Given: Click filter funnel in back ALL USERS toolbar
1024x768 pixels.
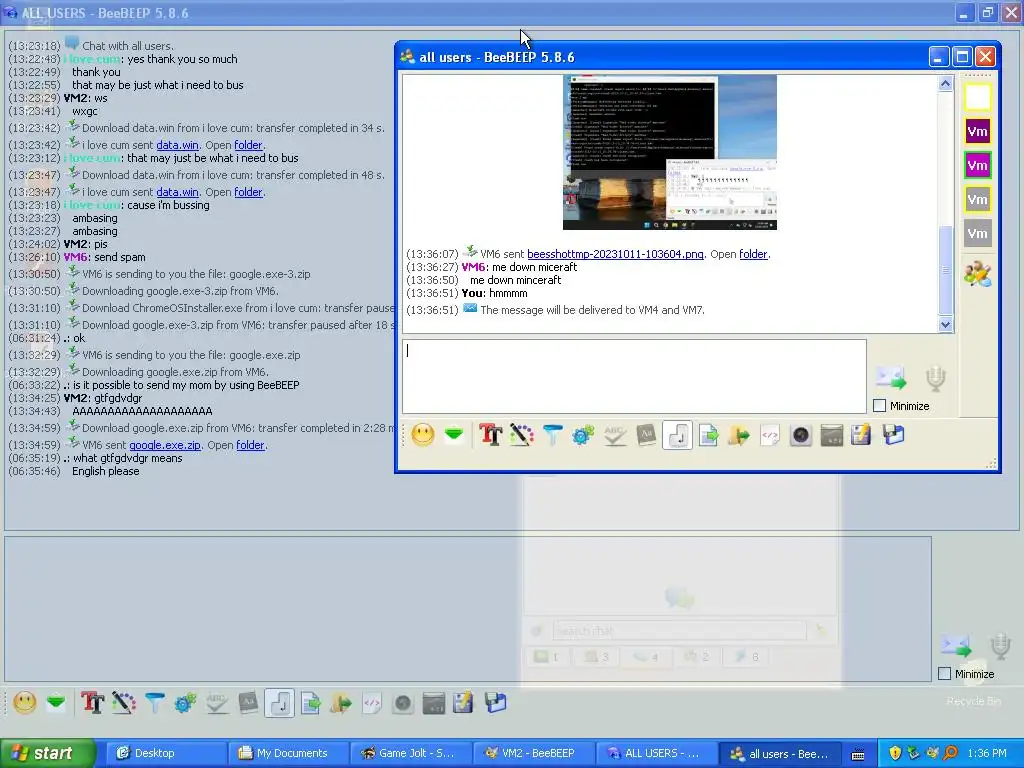Looking at the screenshot, I should pyautogui.click(x=155, y=703).
